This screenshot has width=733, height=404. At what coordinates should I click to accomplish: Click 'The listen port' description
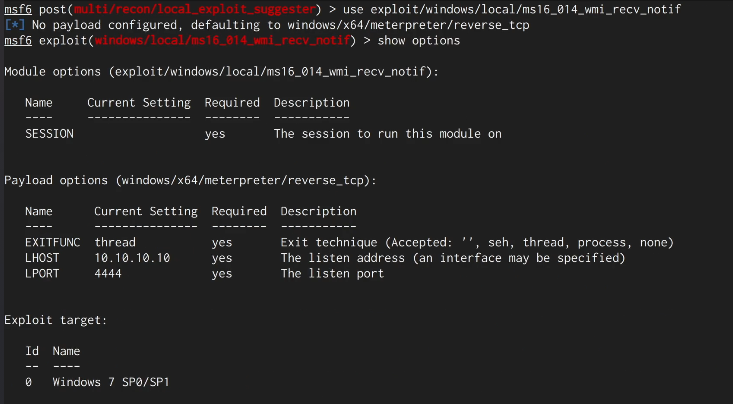tap(332, 274)
